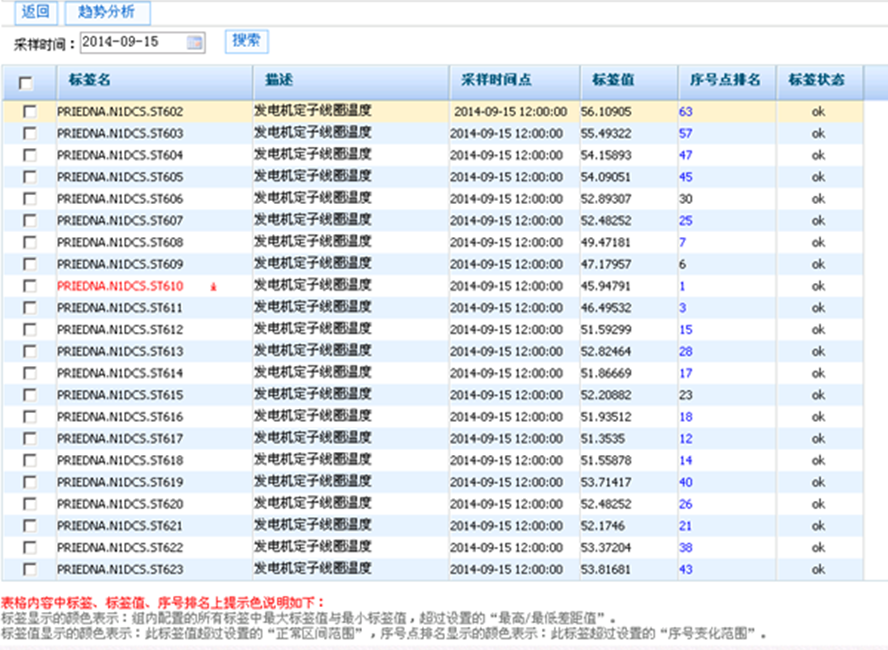Click the red tag name PRIEDNA.N1DCS.ST610
The height and width of the screenshot is (650, 888).
[120, 286]
